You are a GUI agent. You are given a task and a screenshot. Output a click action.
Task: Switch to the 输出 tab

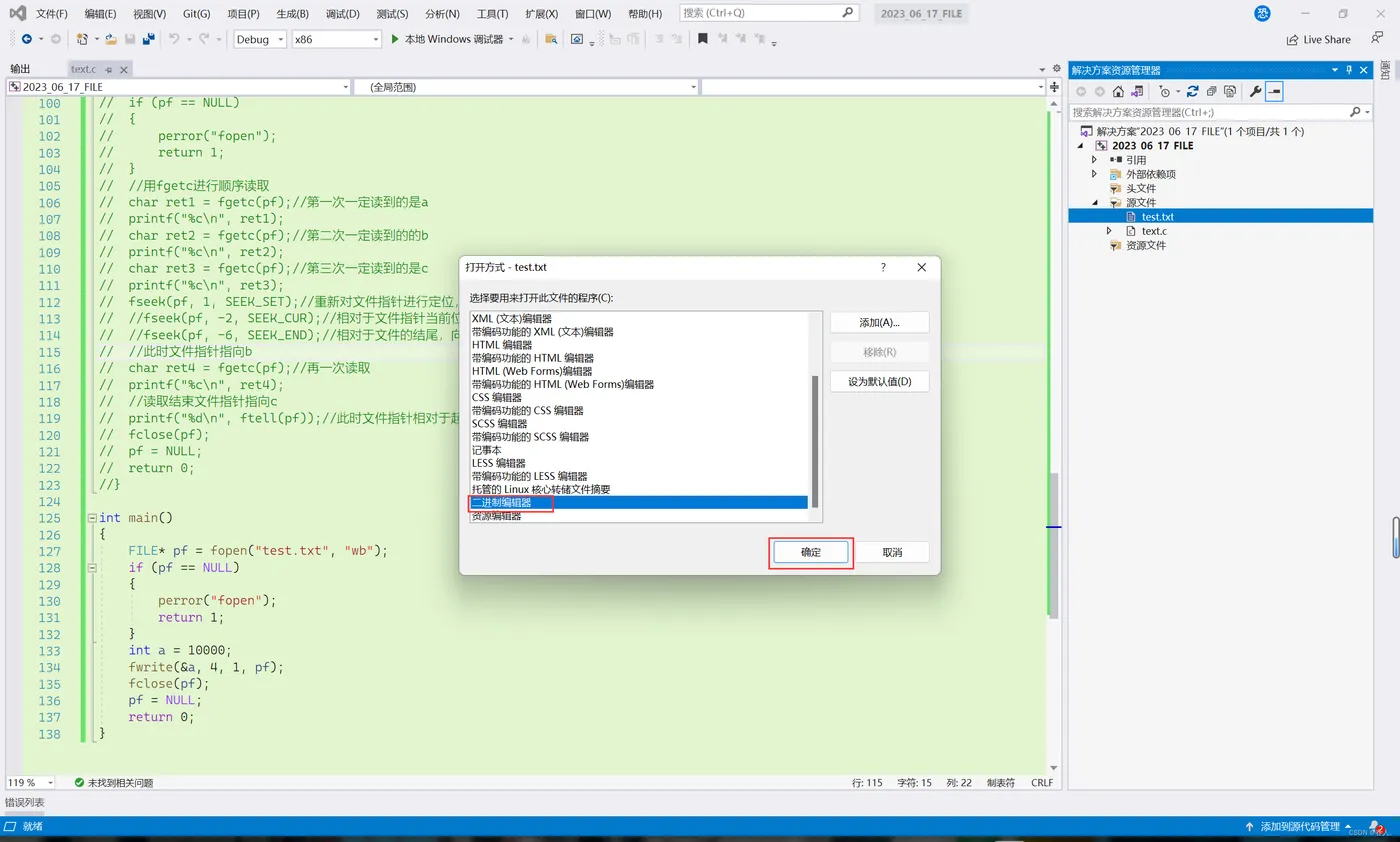click(x=20, y=69)
